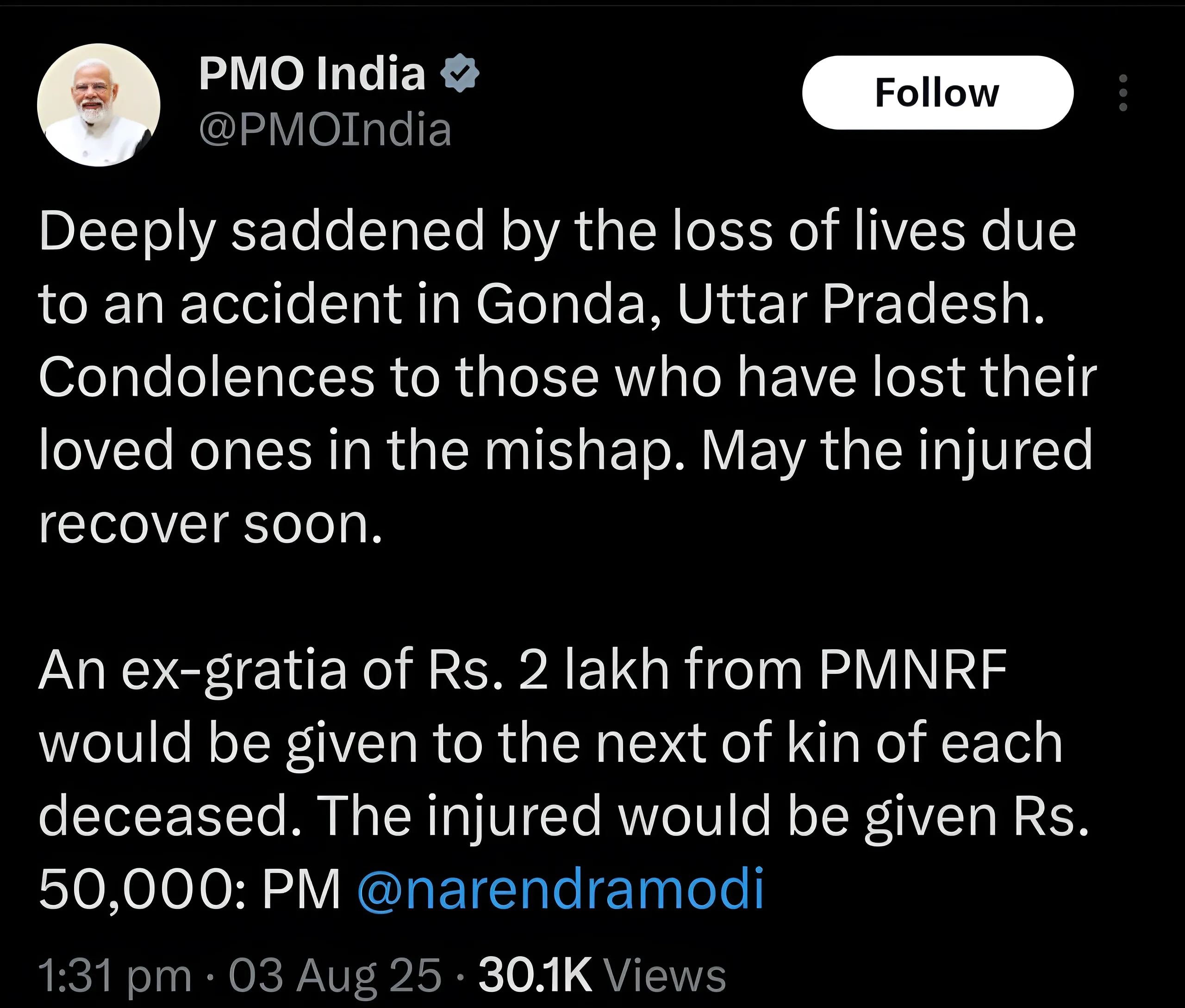The height and width of the screenshot is (1008, 1185).
Task: Click the 30.1K view count number
Action: [535, 975]
